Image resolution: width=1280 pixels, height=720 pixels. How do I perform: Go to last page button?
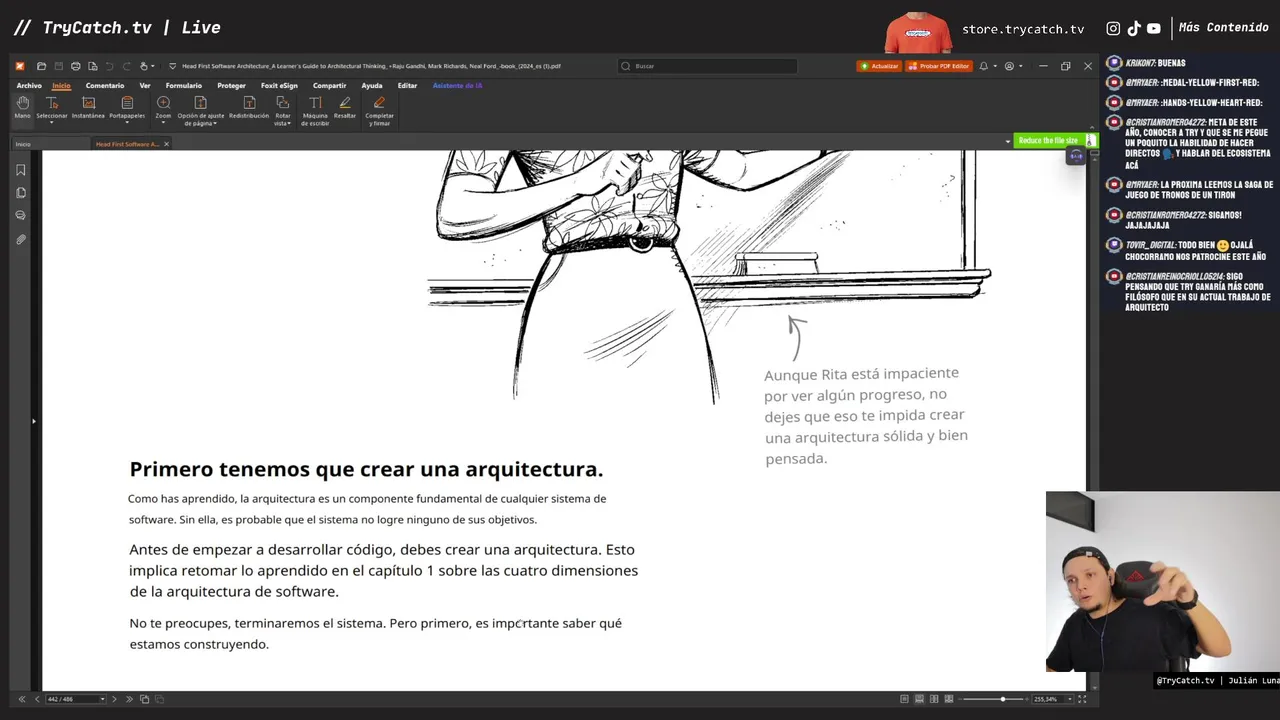(x=129, y=699)
